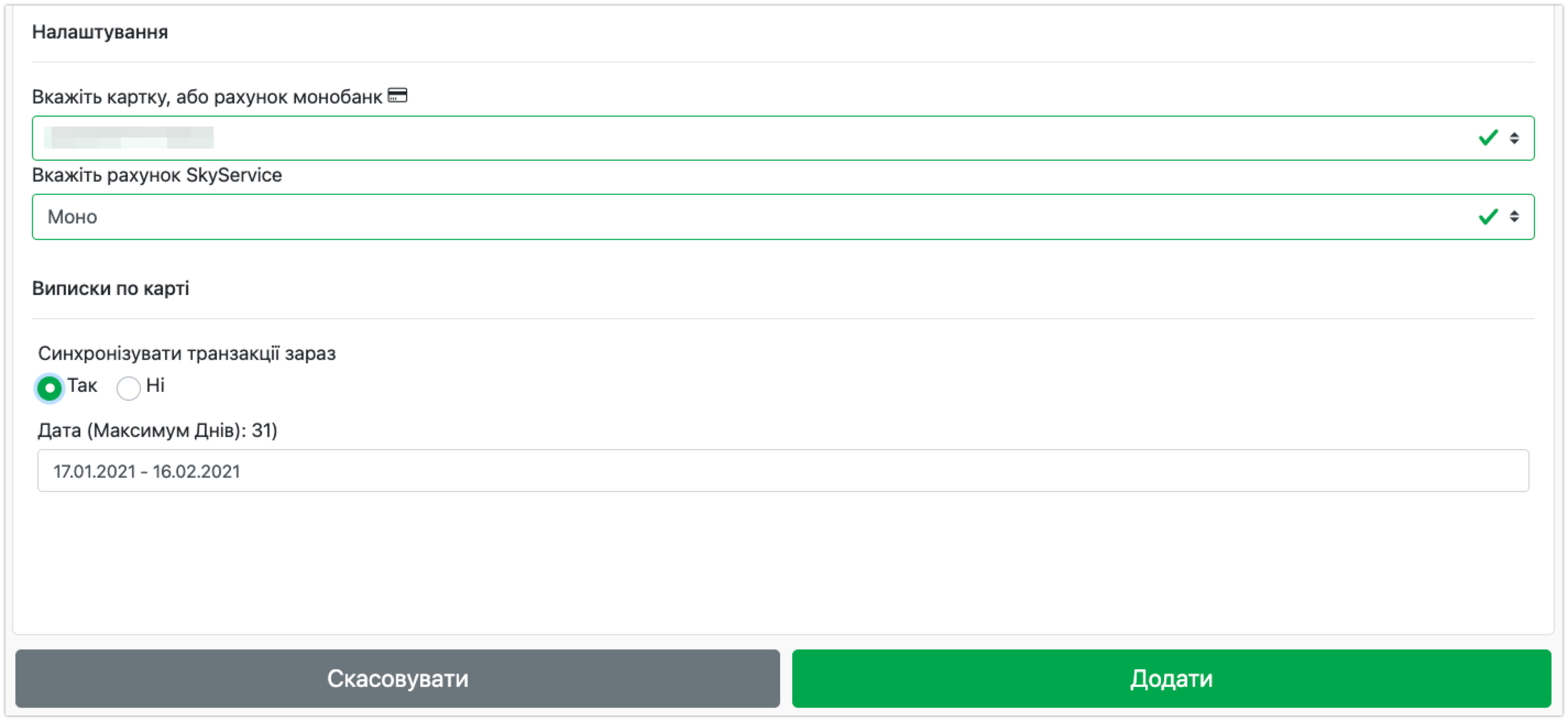Click the Ні label text
Viewport: 1568px width, 721px height.
coord(155,385)
